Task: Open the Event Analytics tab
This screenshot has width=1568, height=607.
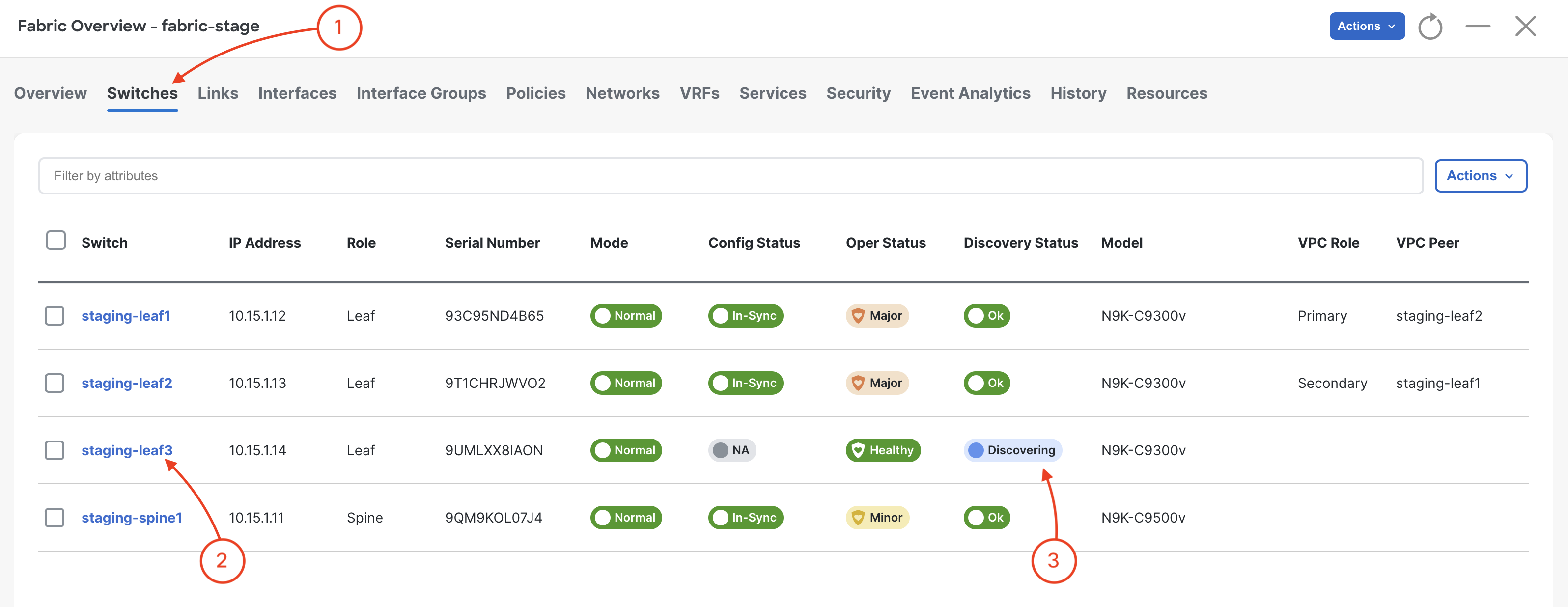Action: 970,93
